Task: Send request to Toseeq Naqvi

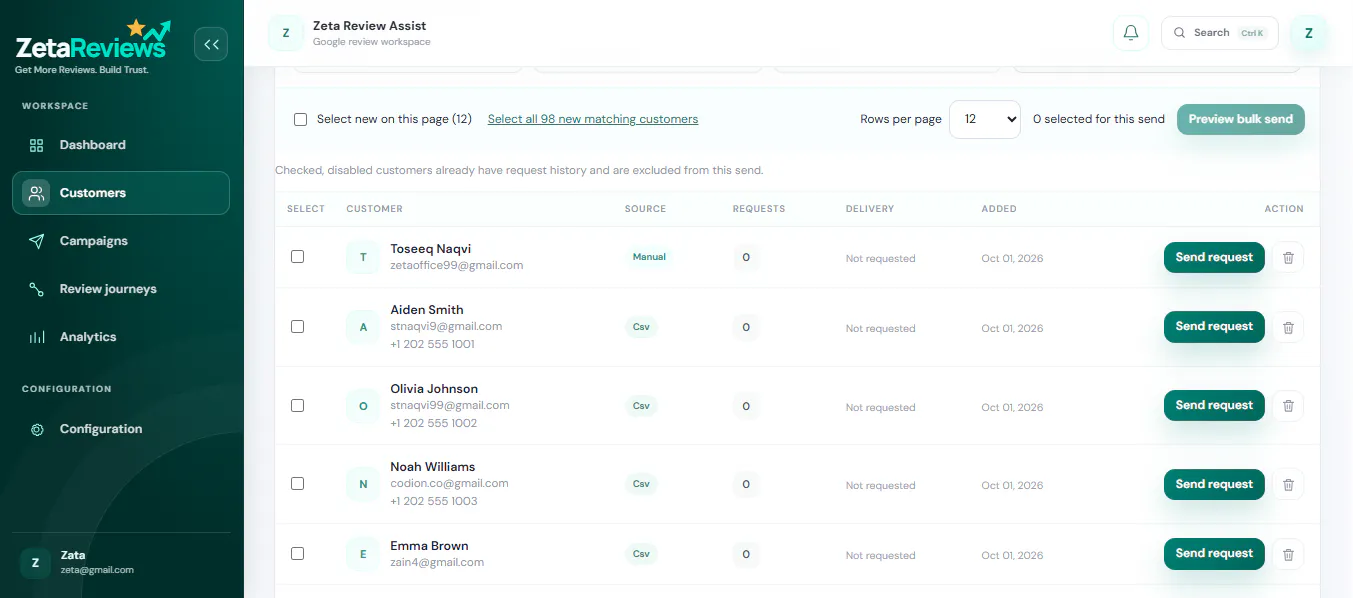Action: [1214, 257]
